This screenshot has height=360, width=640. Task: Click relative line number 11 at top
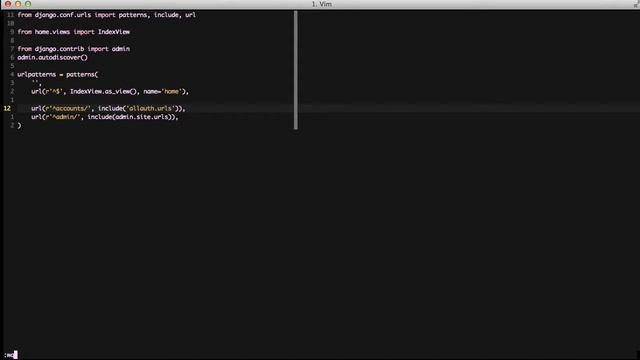point(10,15)
